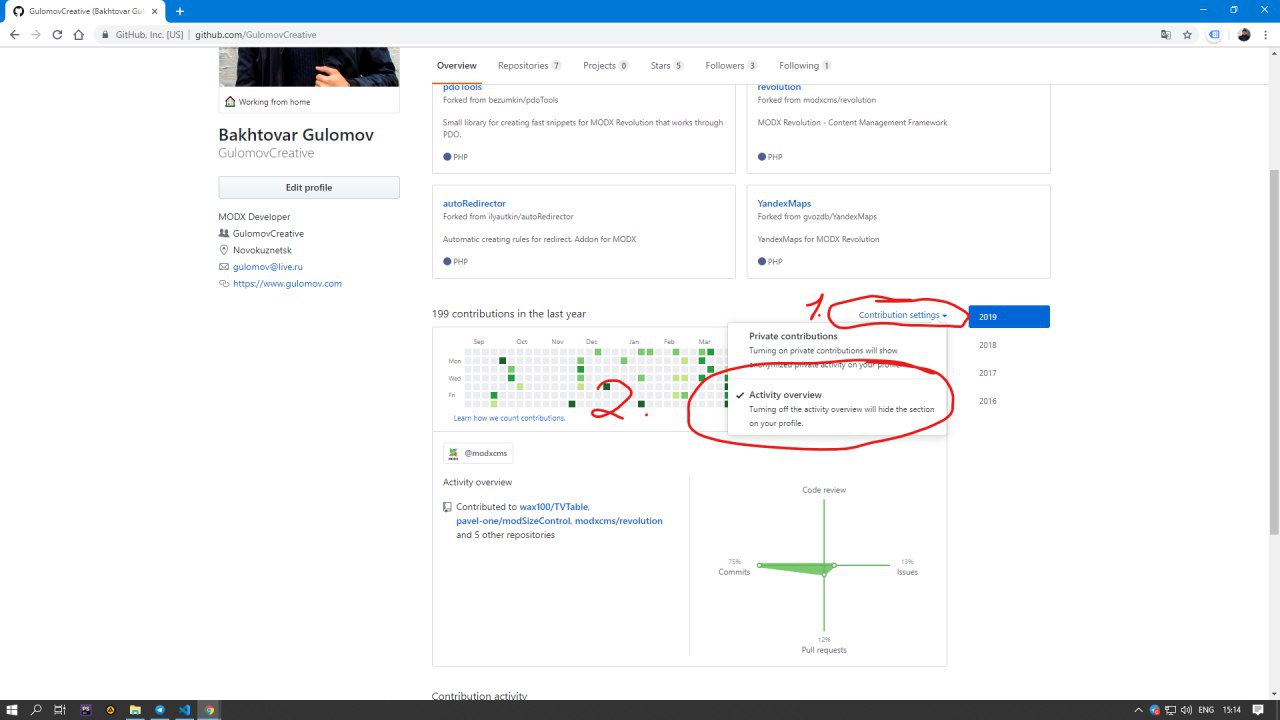
Task: Switch the ENG input language
Action: pos(1206,710)
